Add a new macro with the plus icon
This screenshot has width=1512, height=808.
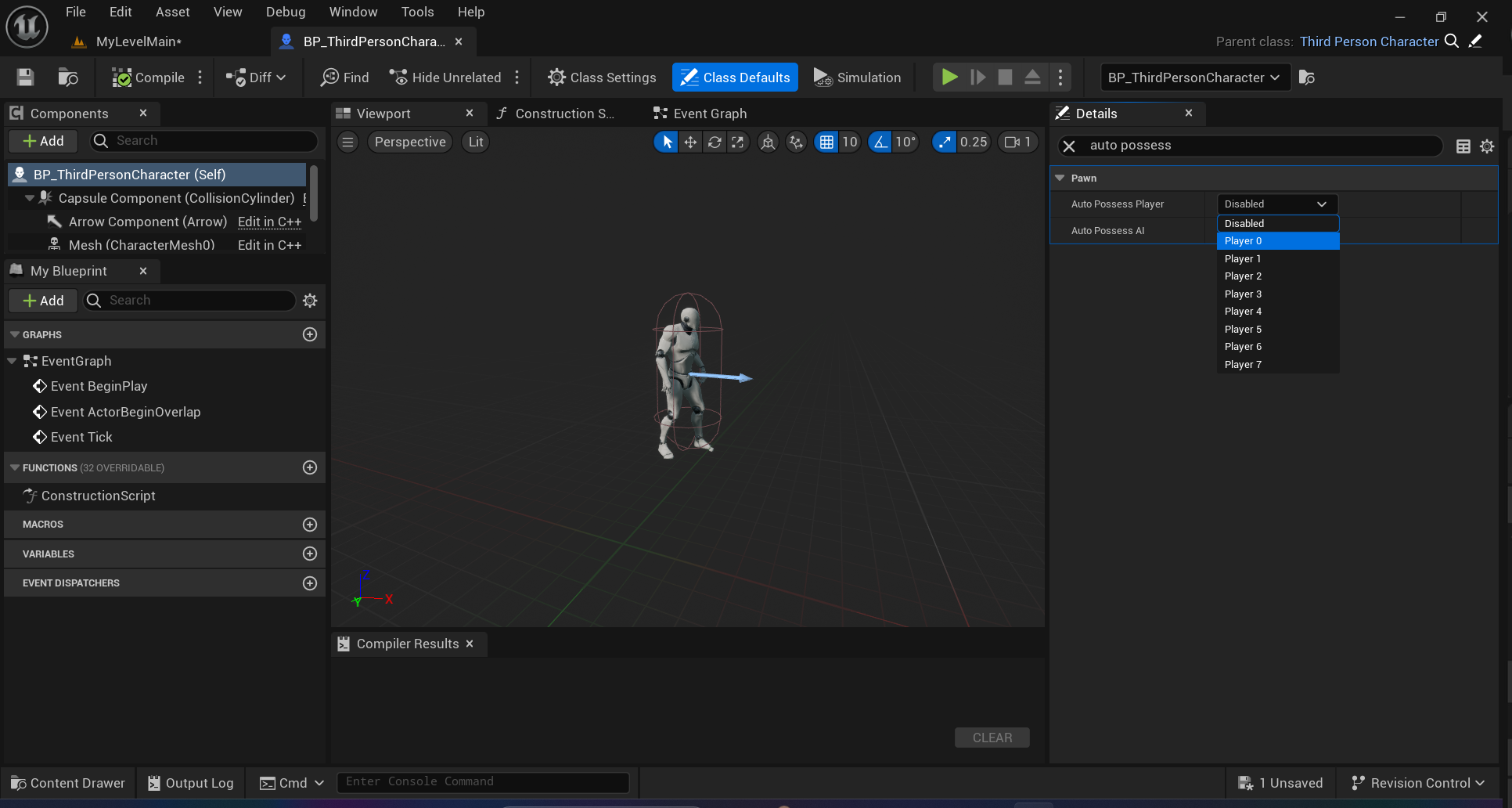(x=310, y=525)
